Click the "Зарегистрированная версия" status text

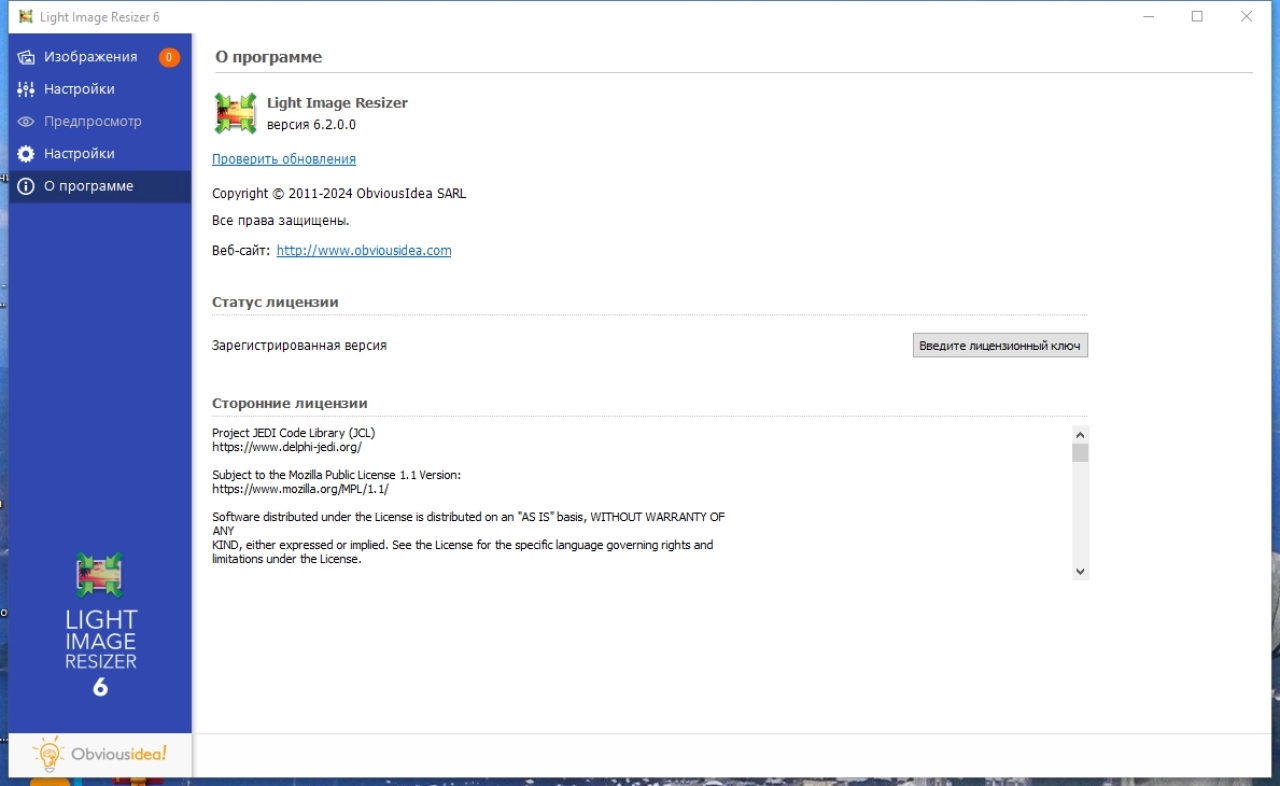coord(299,345)
